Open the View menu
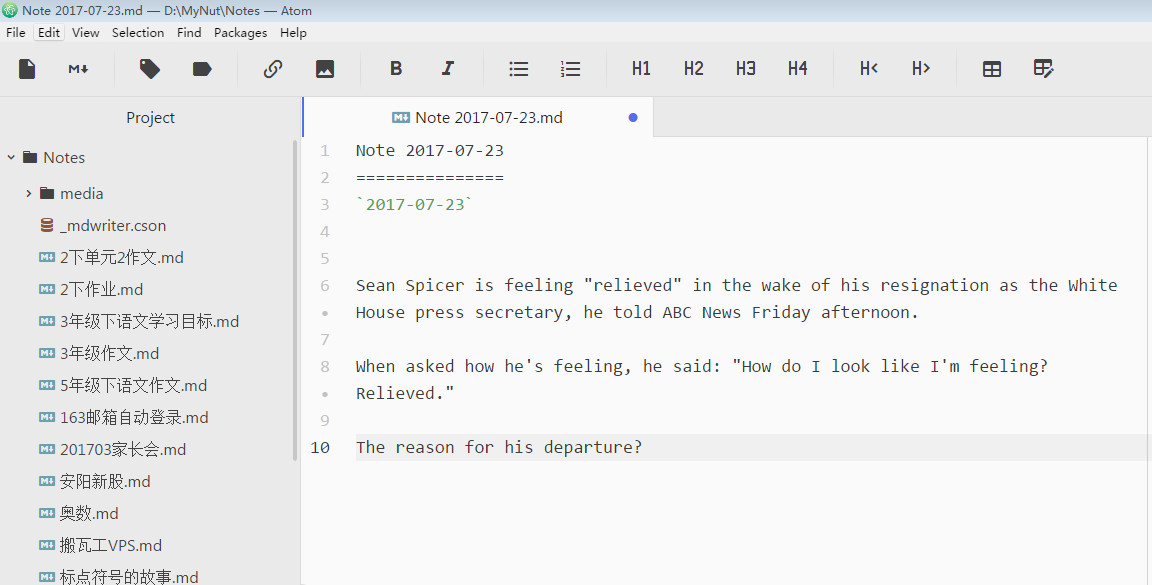The height and width of the screenshot is (585, 1152). coord(85,32)
